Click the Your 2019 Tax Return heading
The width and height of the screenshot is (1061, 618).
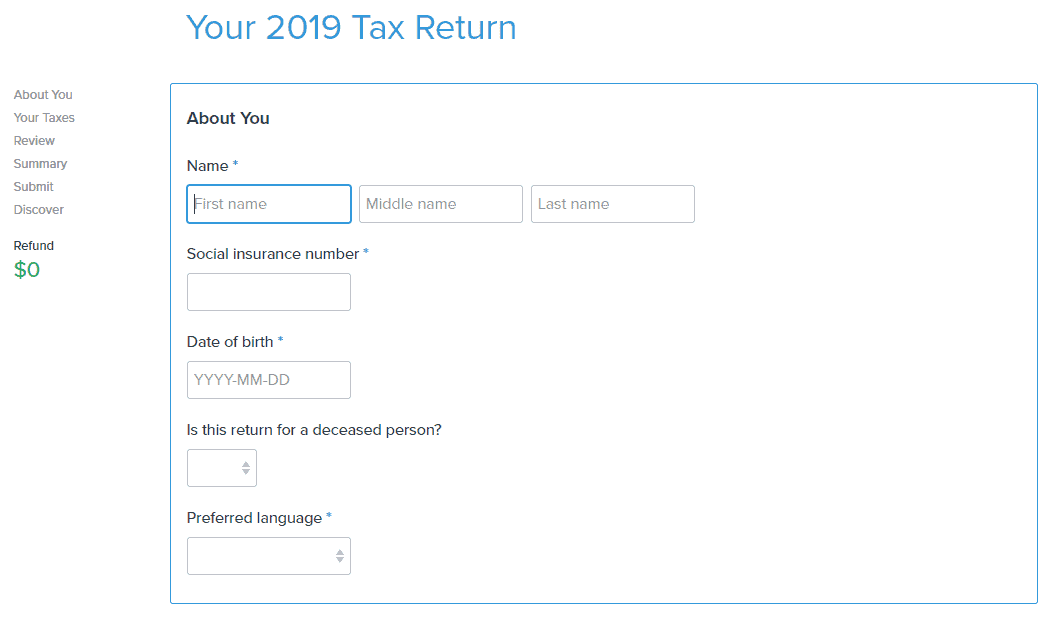coord(351,28)
